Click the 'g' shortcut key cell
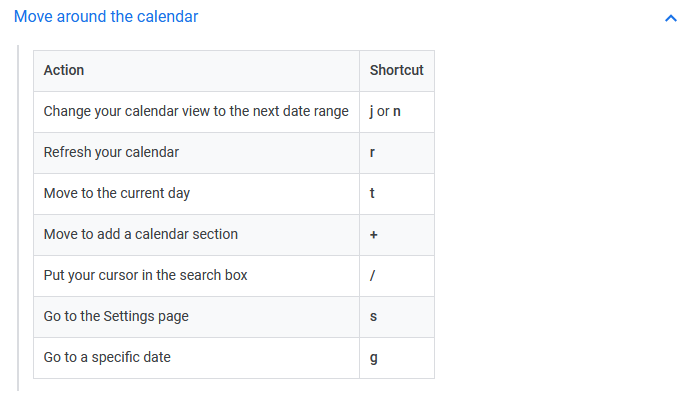699x399 pixels. click(x=397, y=358)
